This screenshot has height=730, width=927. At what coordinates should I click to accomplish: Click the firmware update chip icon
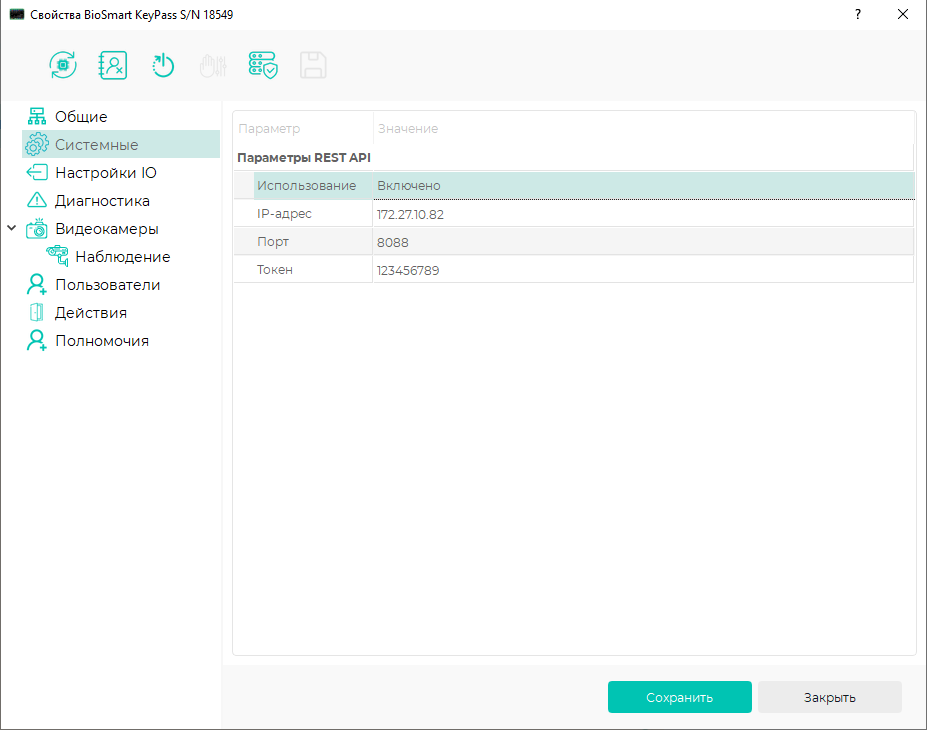click(x=63, y=65)
